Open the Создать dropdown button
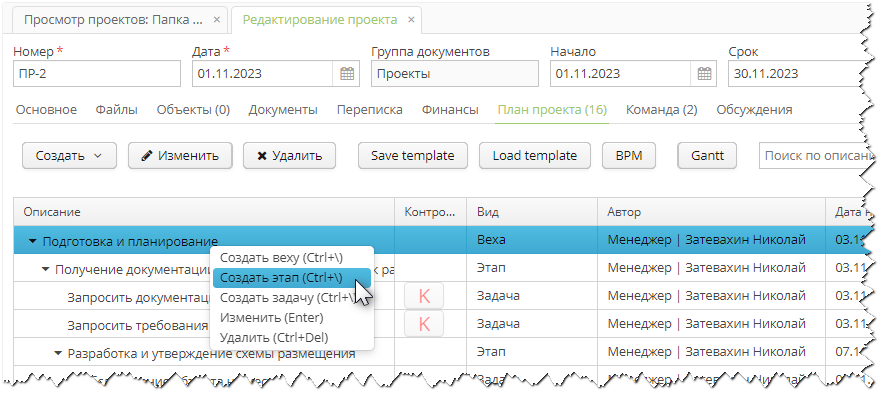 click(69, 155)
